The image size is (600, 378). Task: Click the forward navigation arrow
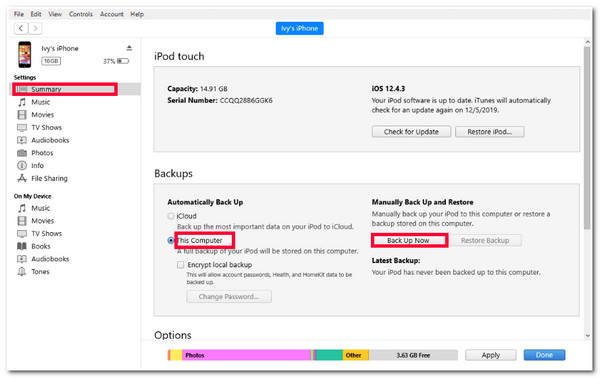[x=35, y=28]
